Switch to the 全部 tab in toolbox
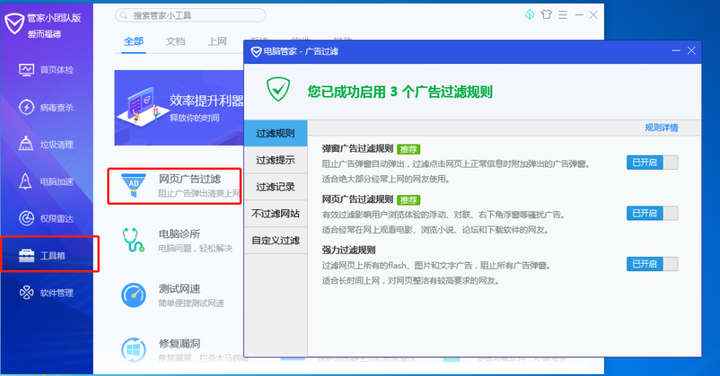 tap(134, 41)
